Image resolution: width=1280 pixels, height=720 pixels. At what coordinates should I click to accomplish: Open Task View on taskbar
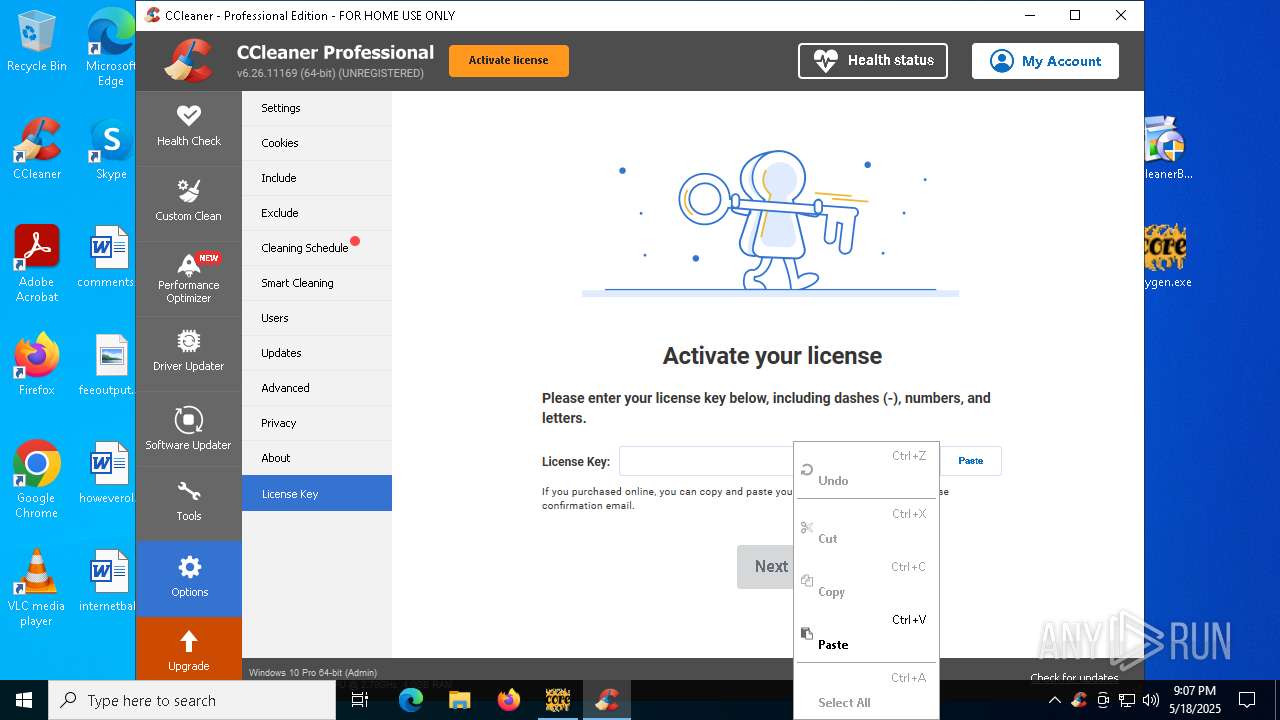360,700
